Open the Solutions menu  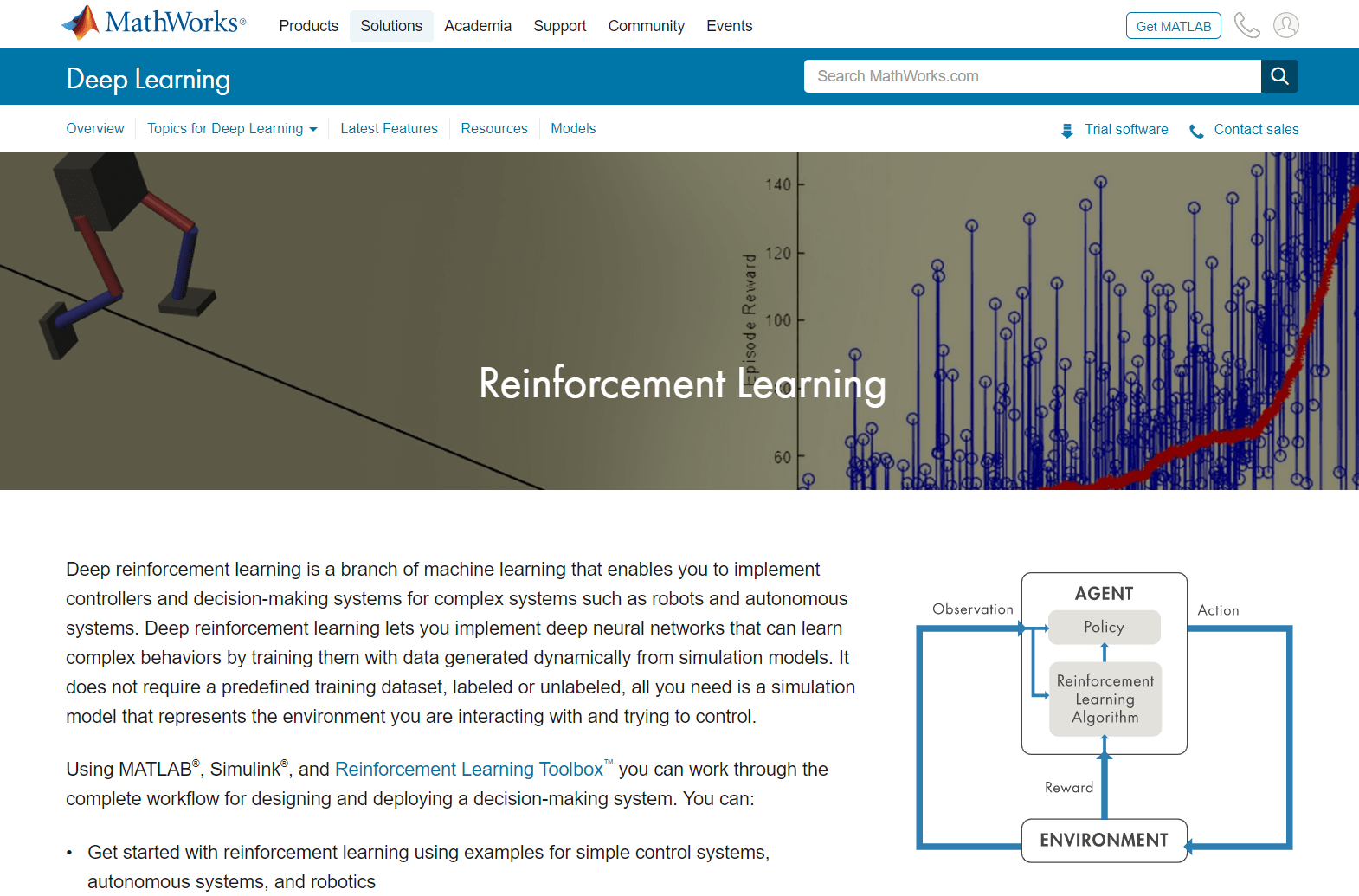(391, 26)
